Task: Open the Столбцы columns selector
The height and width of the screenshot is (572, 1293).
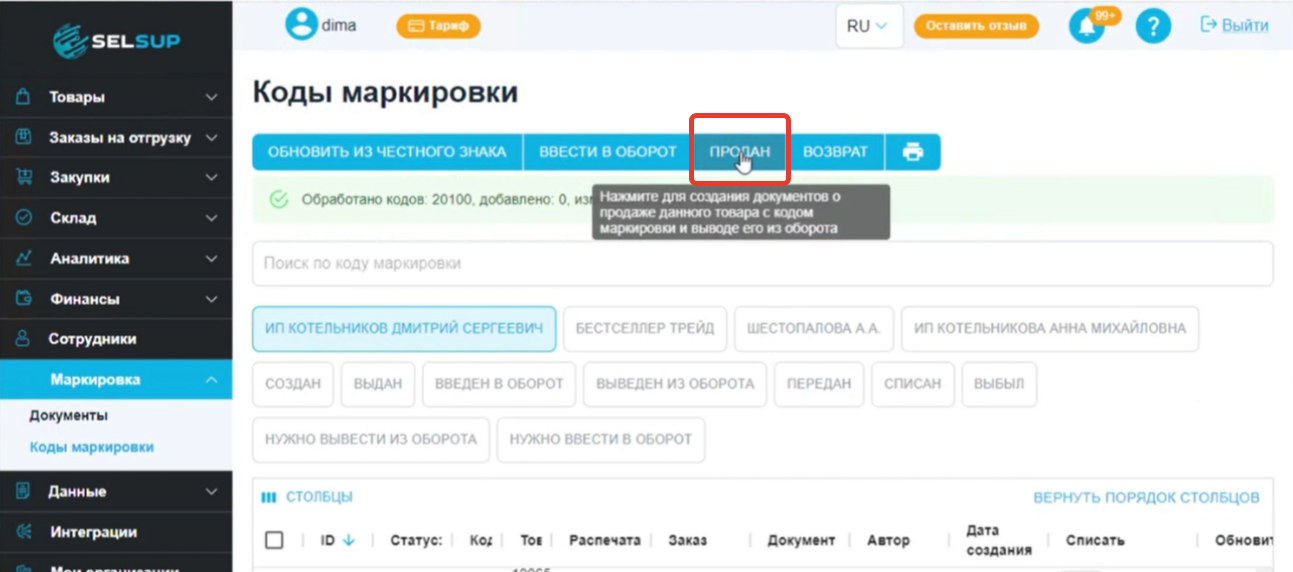Action: [307, 497]
